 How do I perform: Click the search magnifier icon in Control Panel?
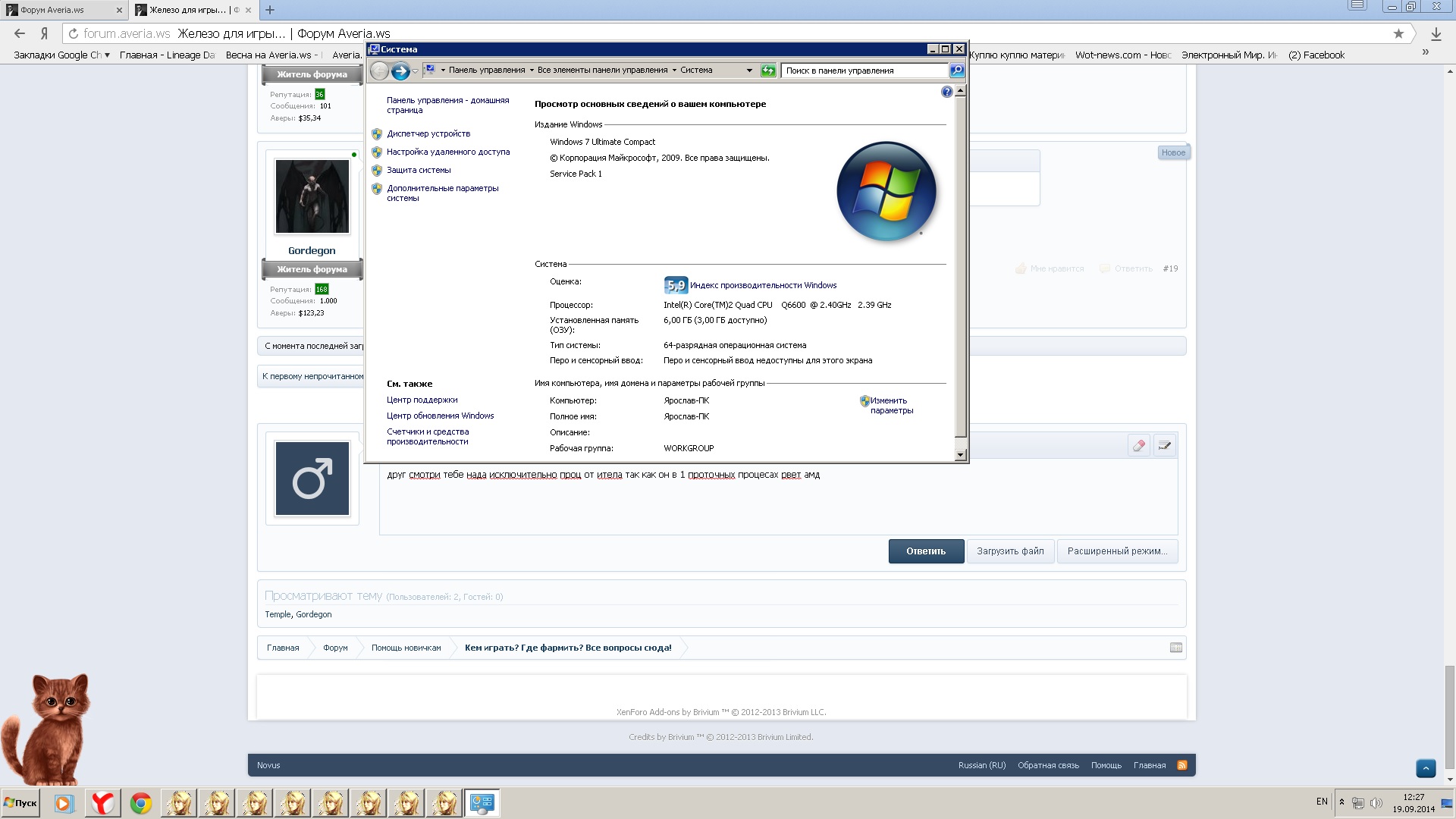click(957, 71)
